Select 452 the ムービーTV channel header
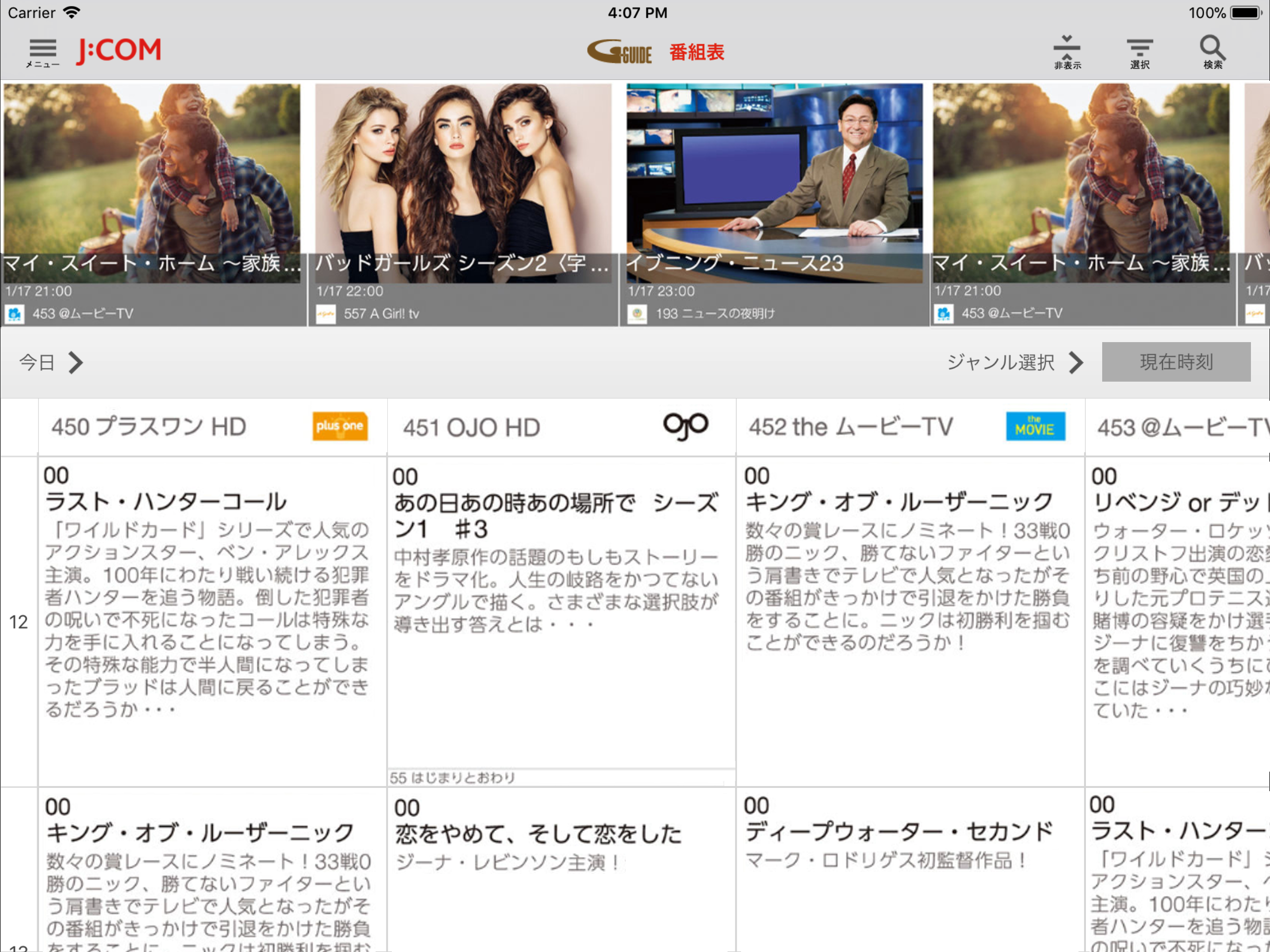 pyautogui.click(x=850, y=427)
